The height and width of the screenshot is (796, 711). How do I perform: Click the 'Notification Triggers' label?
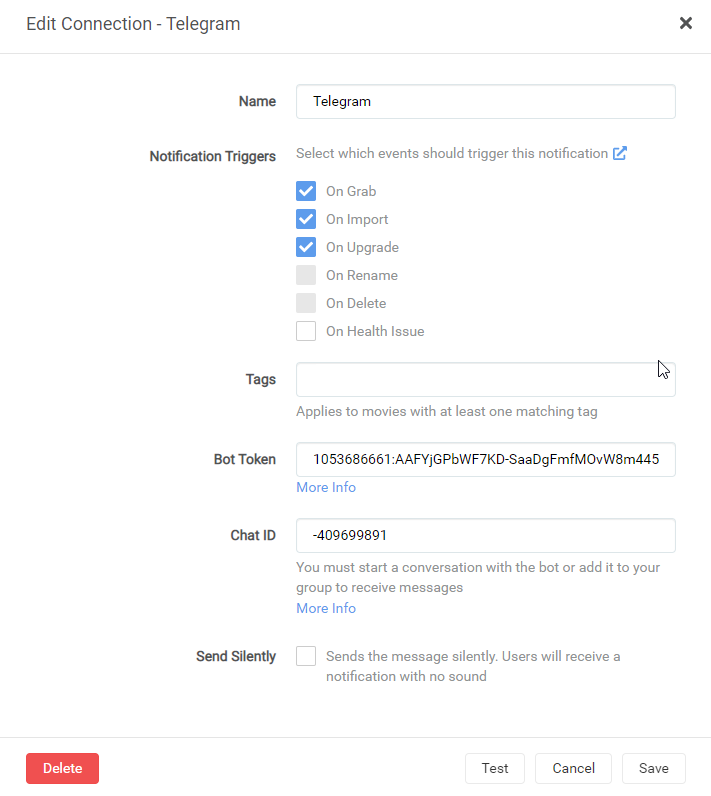[213, 156]
